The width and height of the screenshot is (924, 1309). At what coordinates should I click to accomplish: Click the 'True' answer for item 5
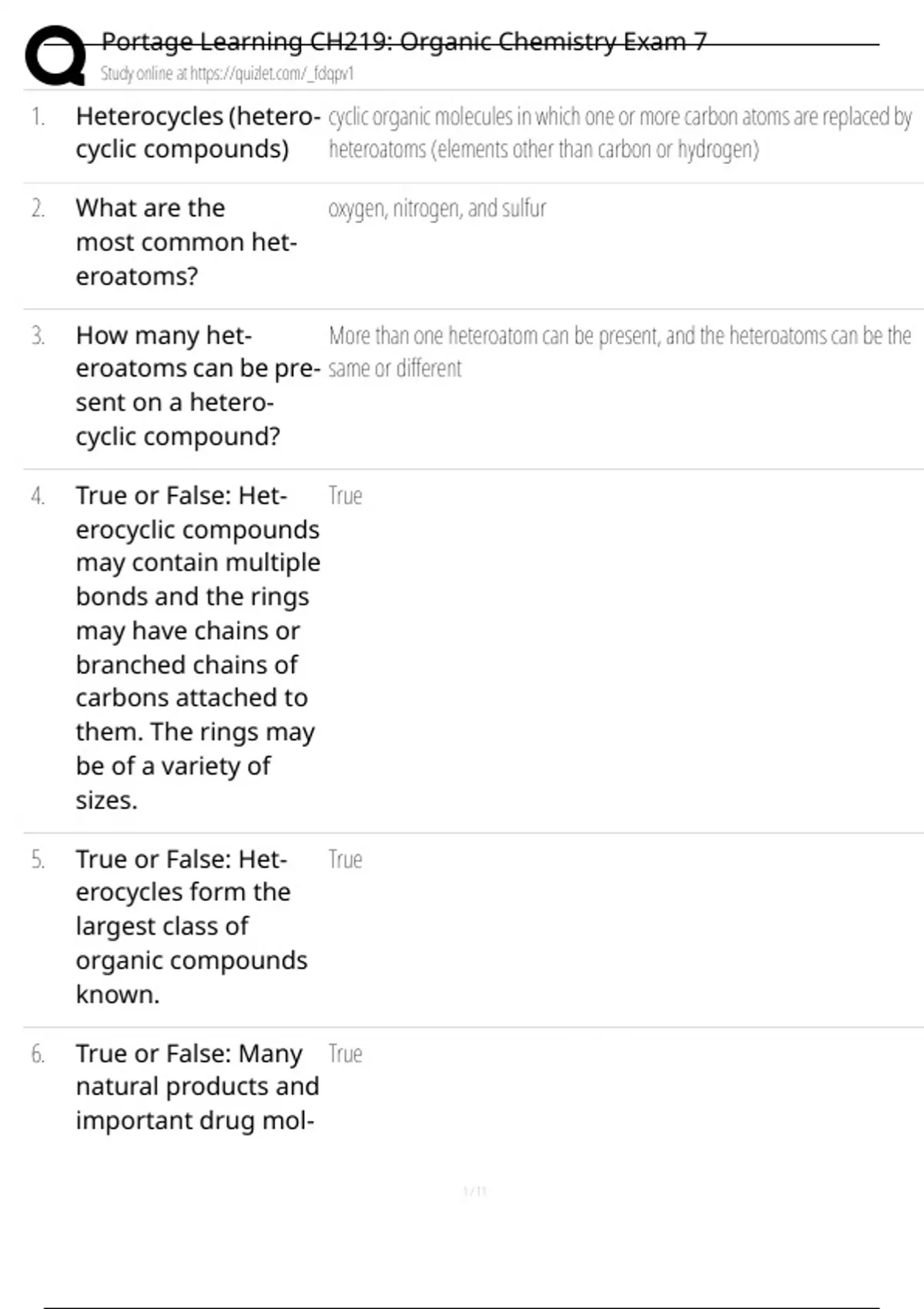[x=345, y=859]
